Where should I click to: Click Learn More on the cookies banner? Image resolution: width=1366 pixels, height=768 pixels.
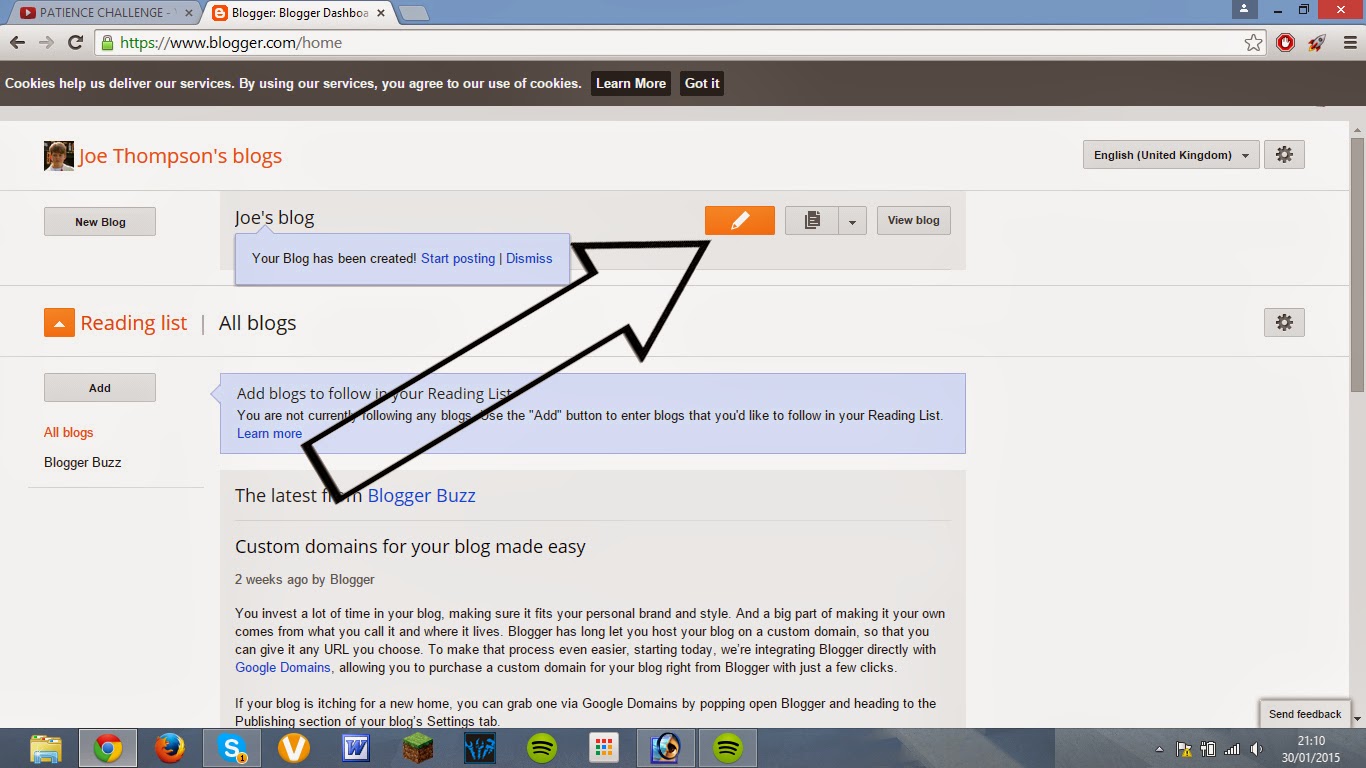coord(631,84)
